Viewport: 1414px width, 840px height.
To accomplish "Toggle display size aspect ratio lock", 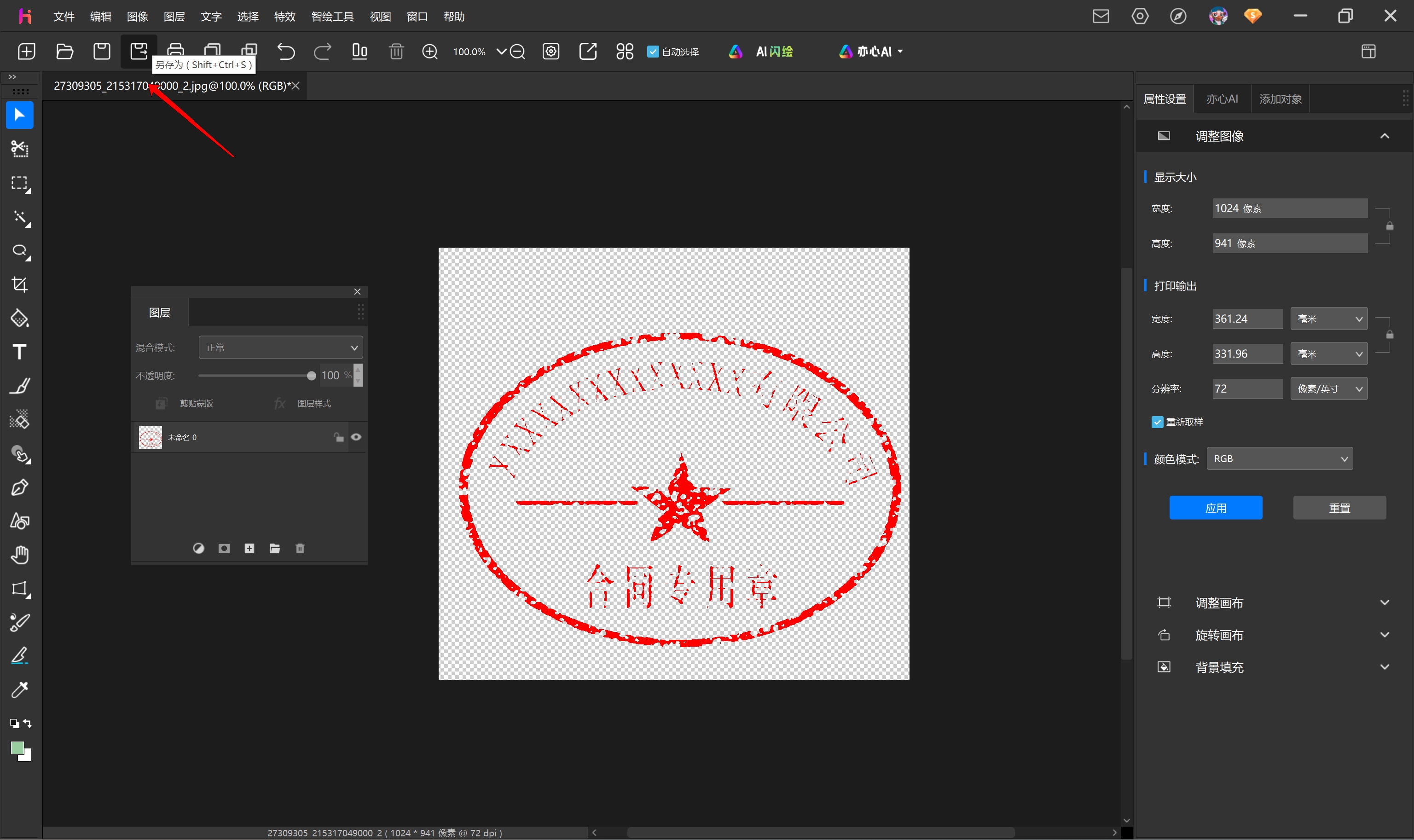I will click(1390, 226).
